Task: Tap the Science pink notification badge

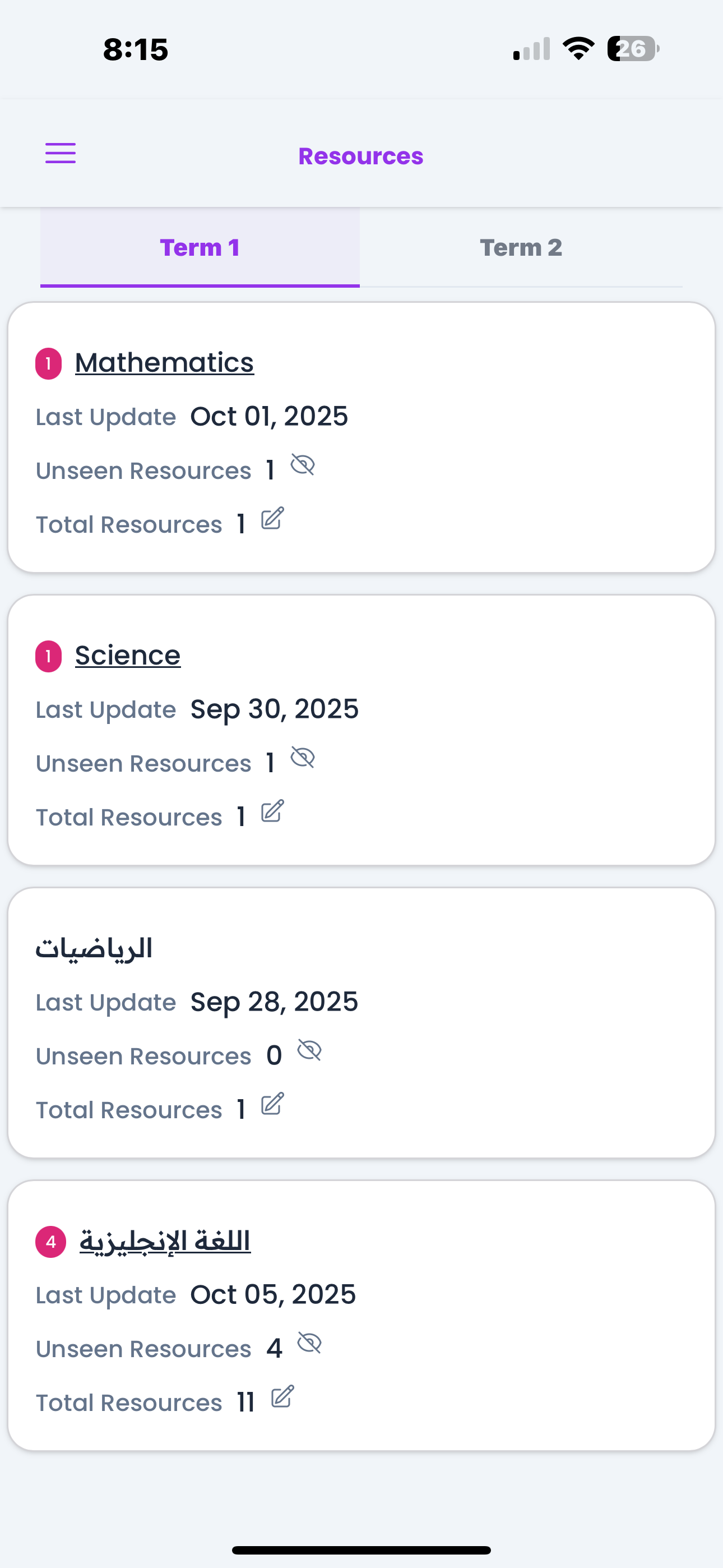Action: (x=49, y=657)
